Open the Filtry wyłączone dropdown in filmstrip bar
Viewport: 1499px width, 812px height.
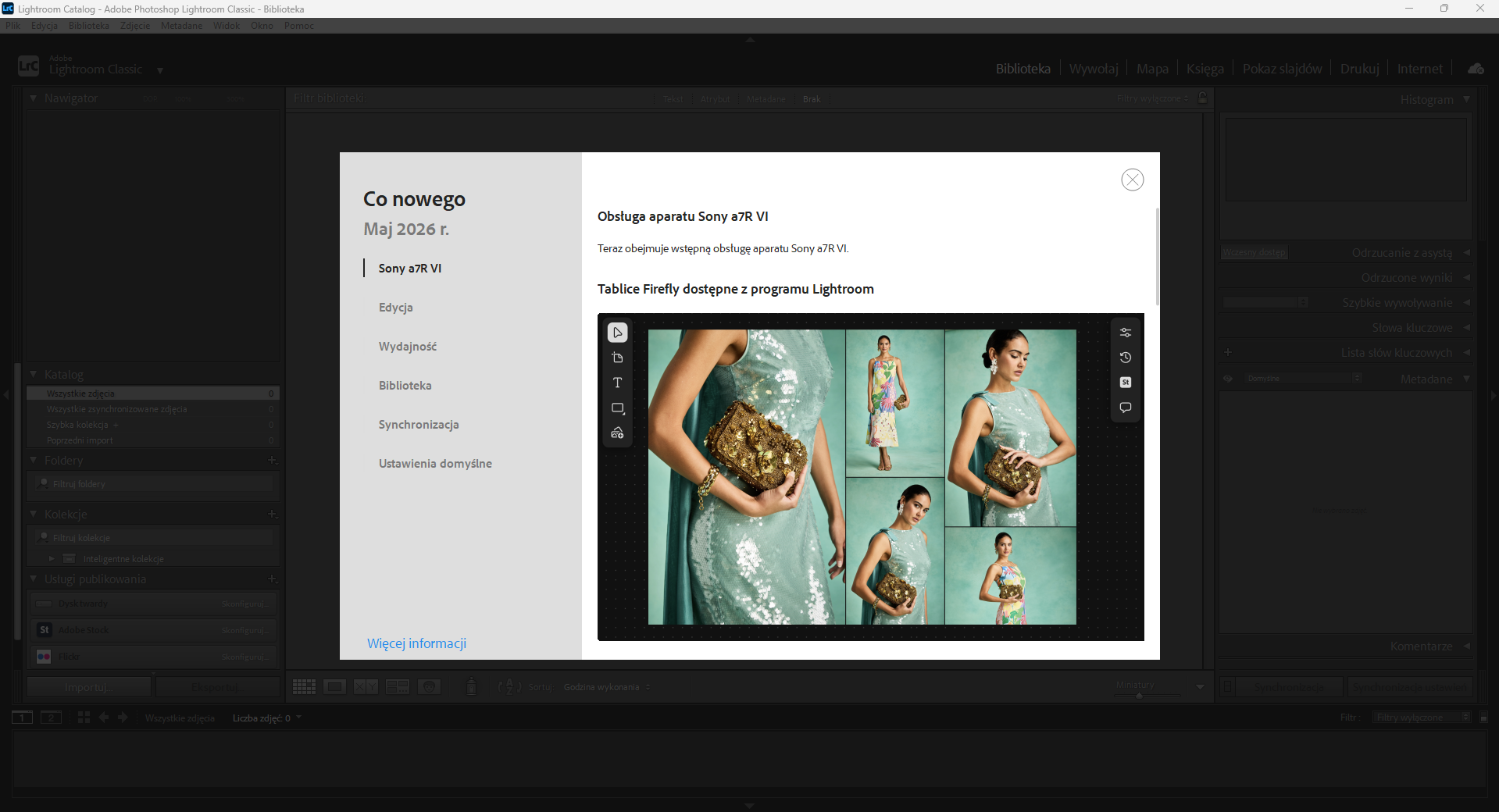(1422, 718)
